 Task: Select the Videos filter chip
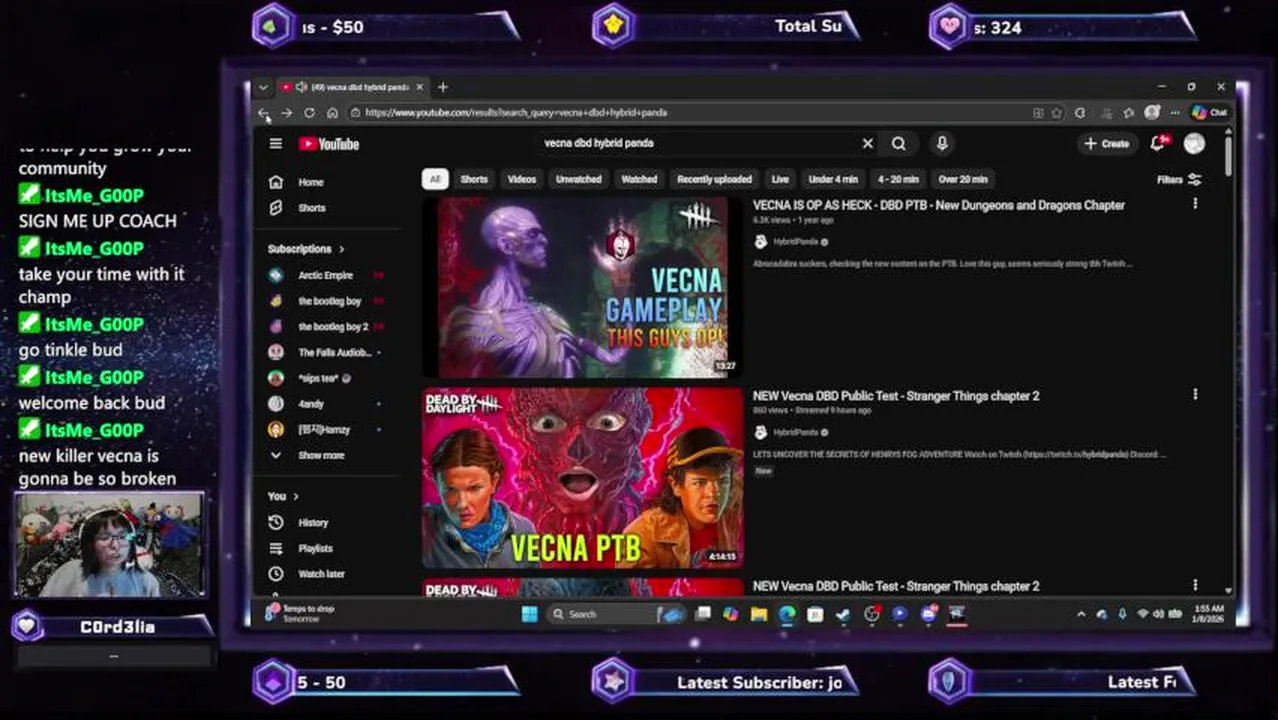click(x=521, y=179)
